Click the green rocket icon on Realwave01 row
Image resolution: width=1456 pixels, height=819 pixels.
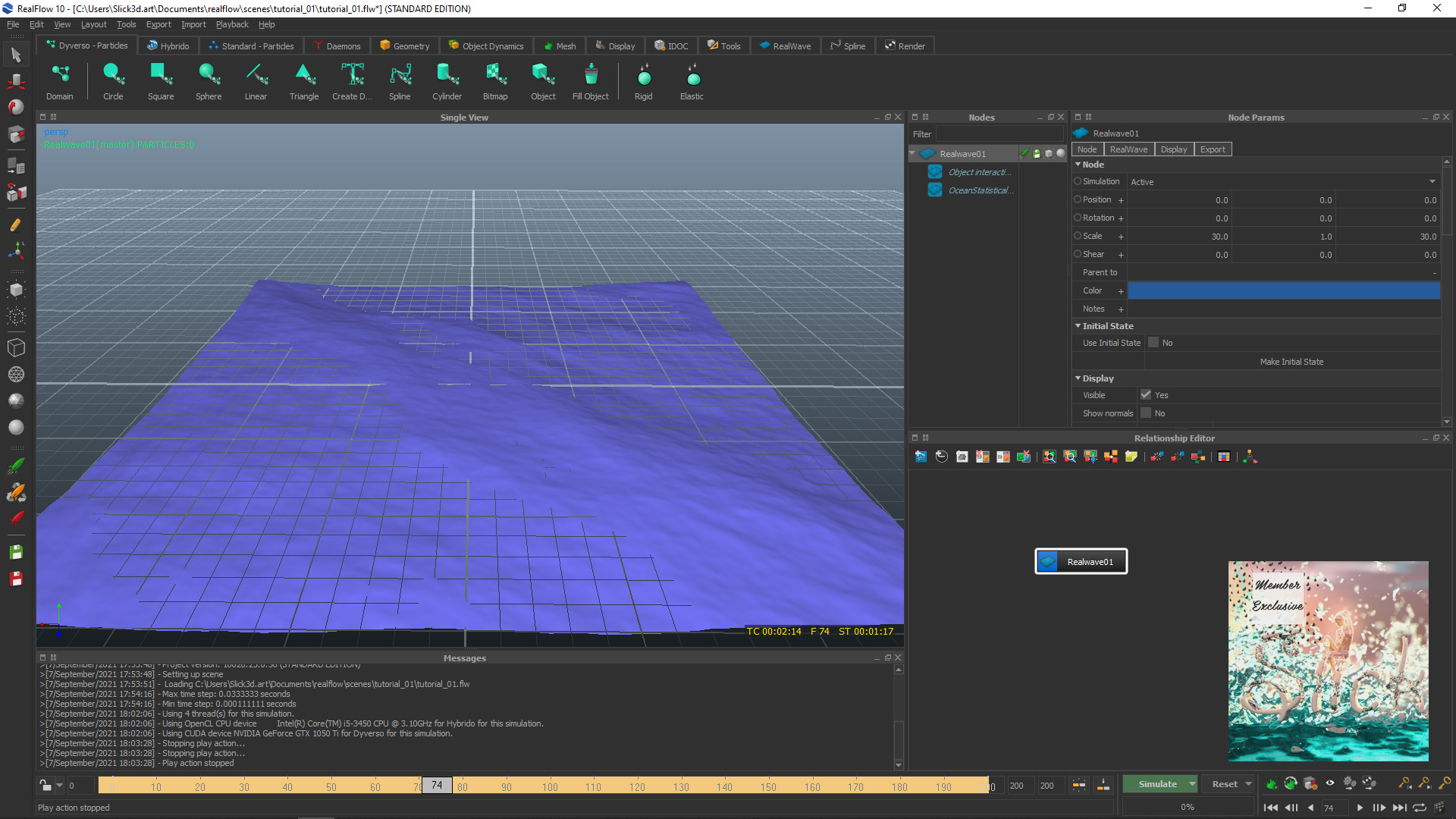(x=1025, y=153)
